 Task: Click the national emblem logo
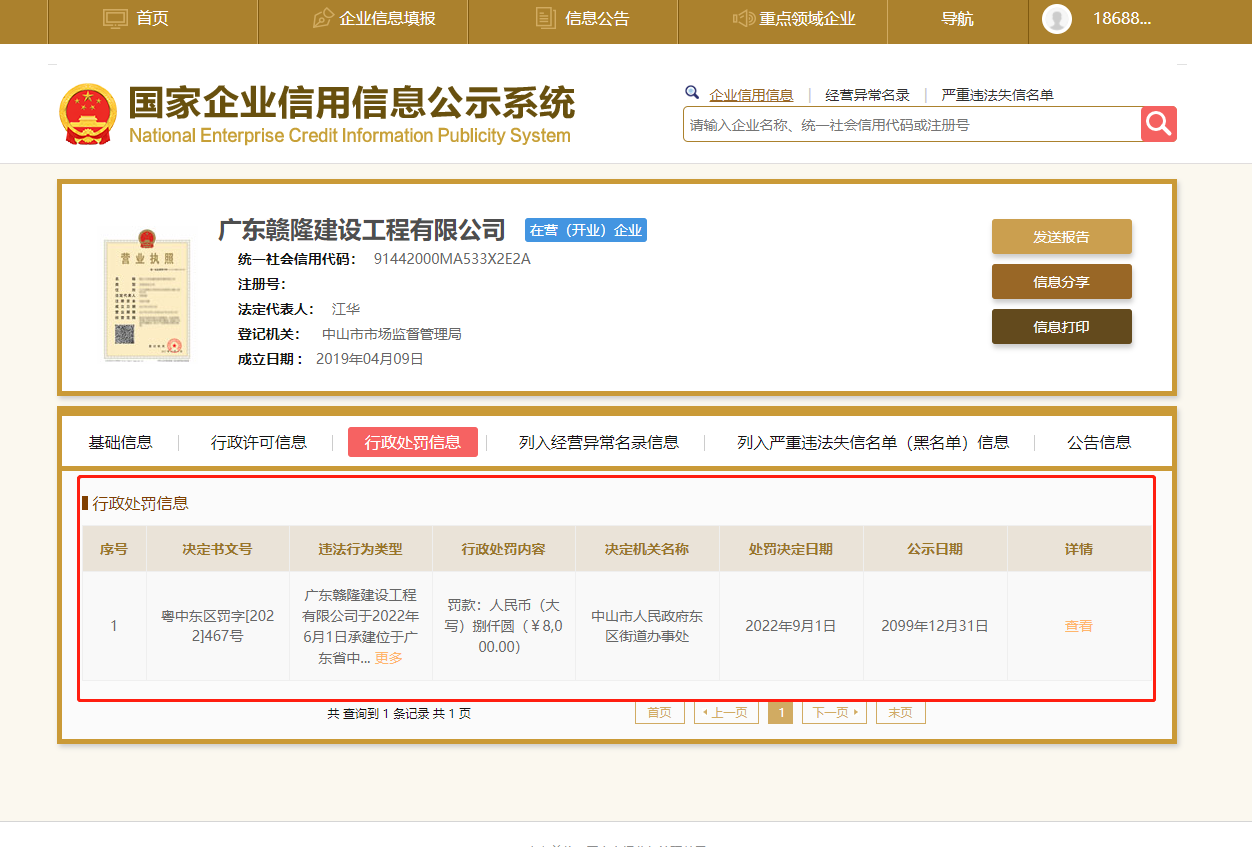point(88,114)
